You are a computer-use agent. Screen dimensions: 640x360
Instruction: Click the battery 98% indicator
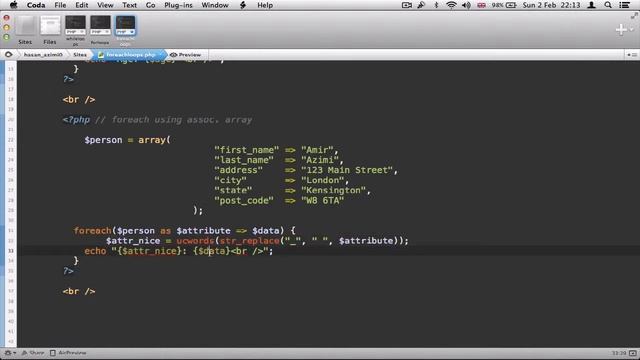(504, 5)
